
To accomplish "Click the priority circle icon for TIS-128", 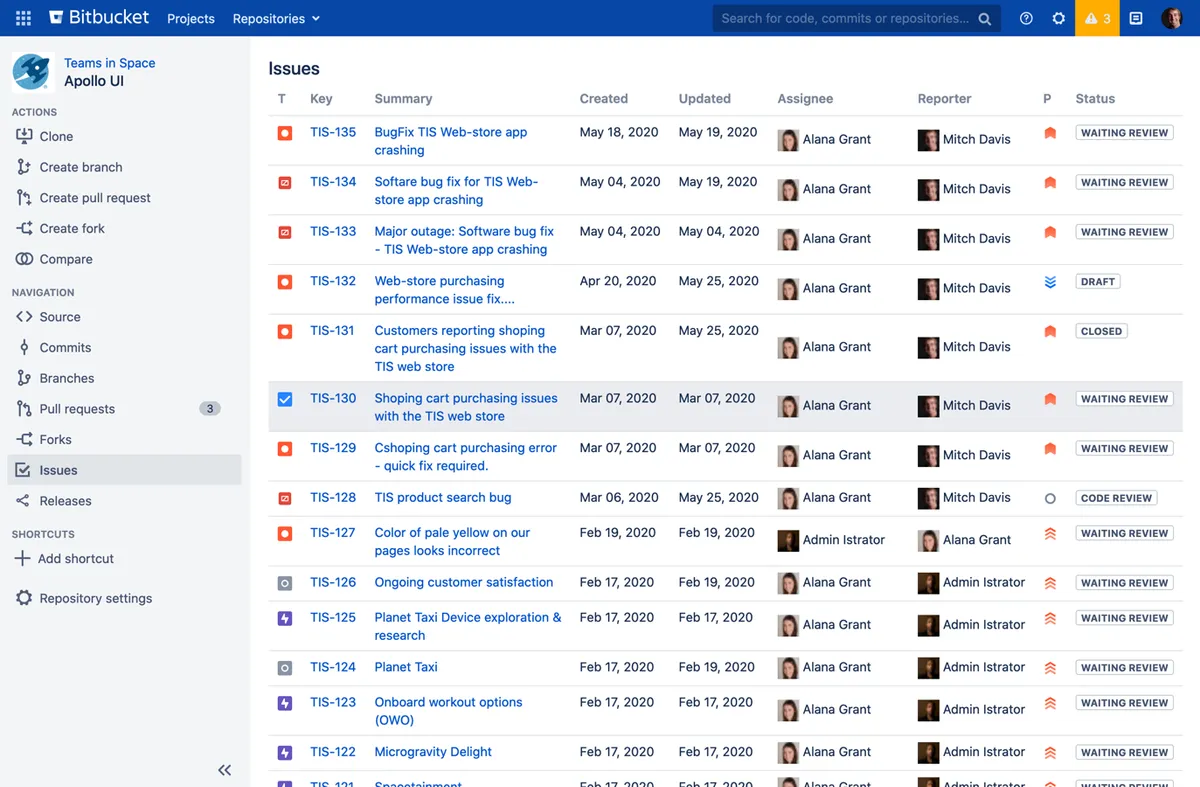I will coord(1050,498).
